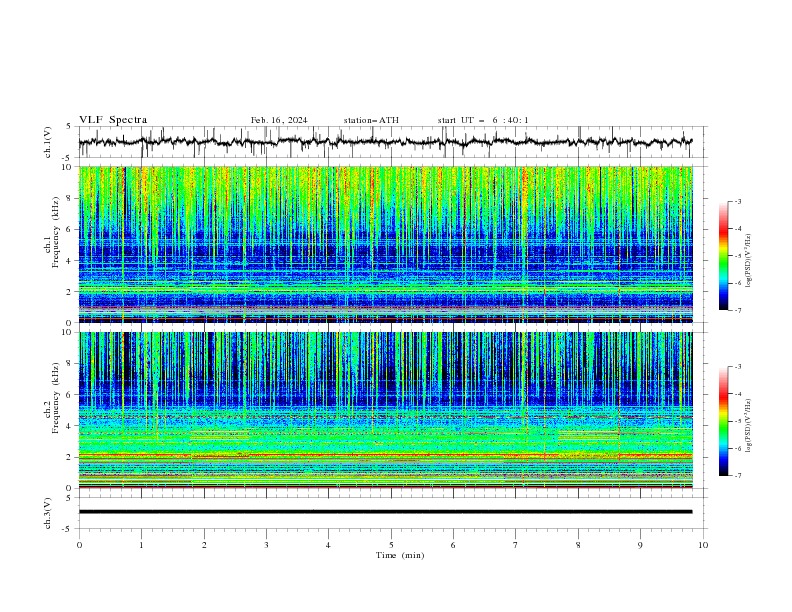Click the ch.1 spectrogram panel
The width and height of the screenshot is (792, 612).
(385, 244)
